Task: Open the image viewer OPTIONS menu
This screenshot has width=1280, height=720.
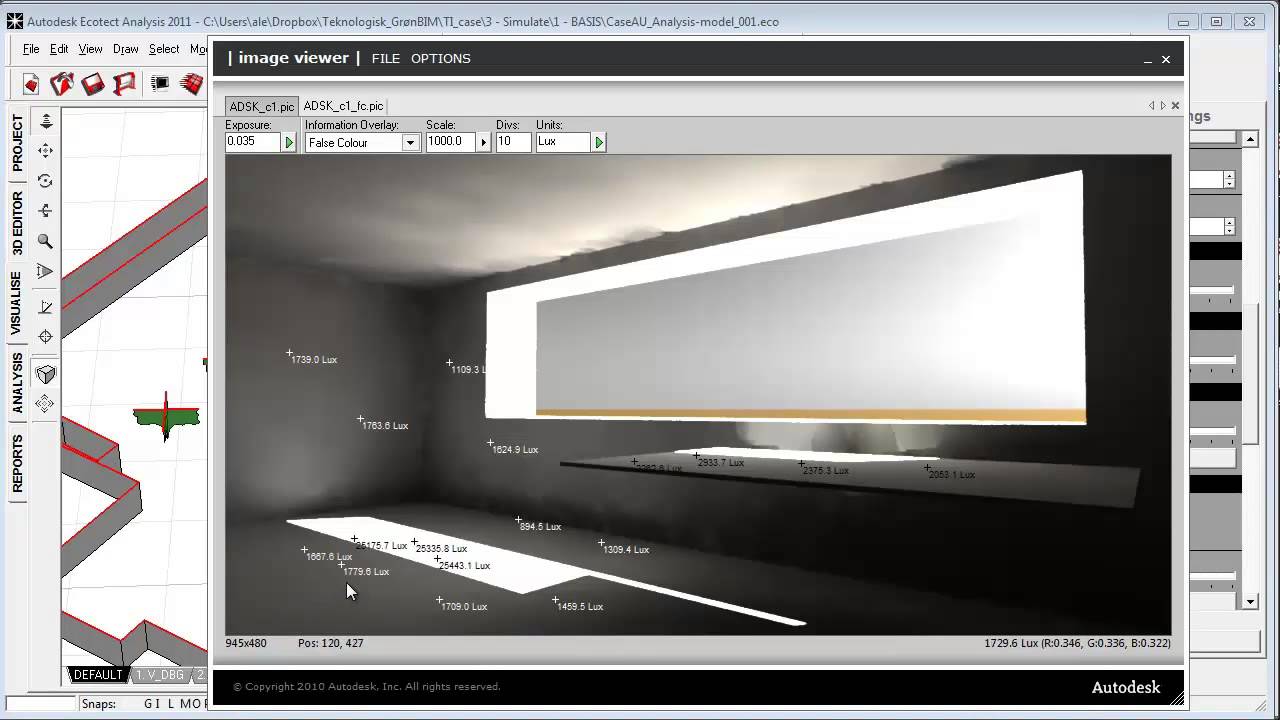Action: coord(440,58)
